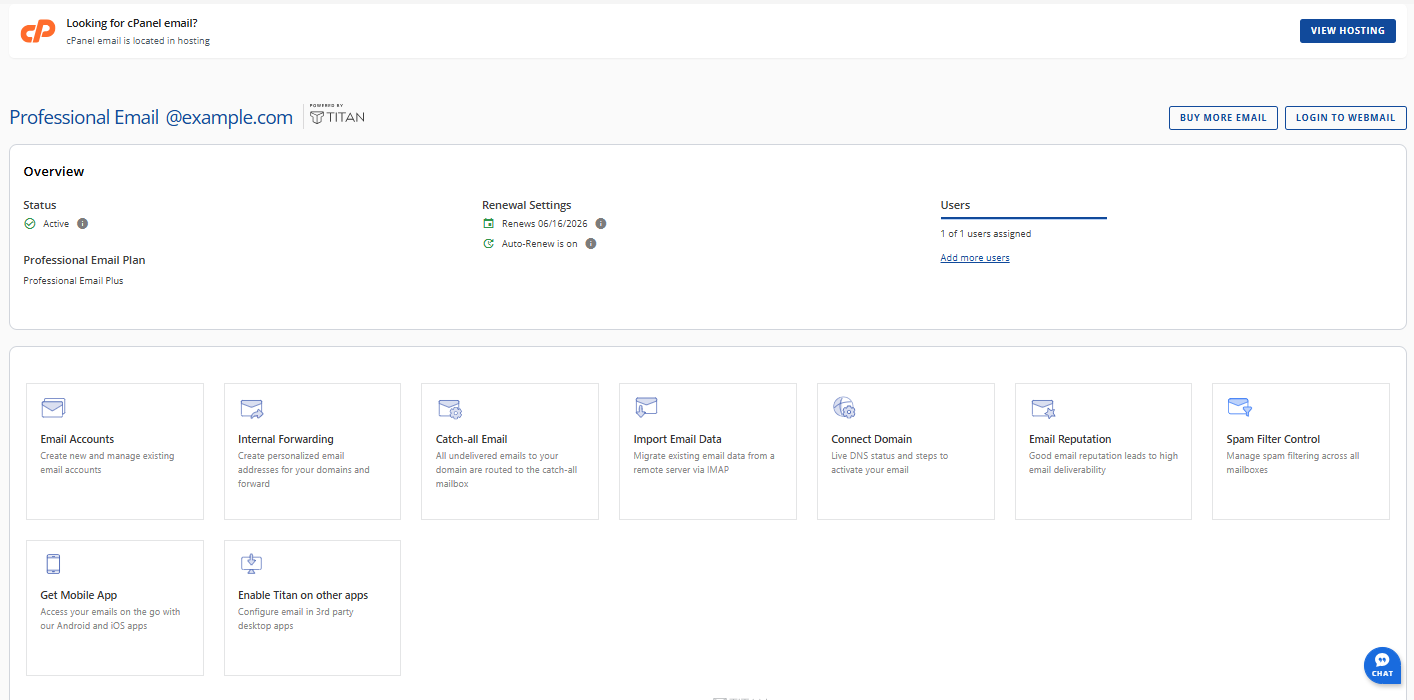Open the Internal Forwarding icon
This screenshot has width=1414, height=700.
[251, 408]
